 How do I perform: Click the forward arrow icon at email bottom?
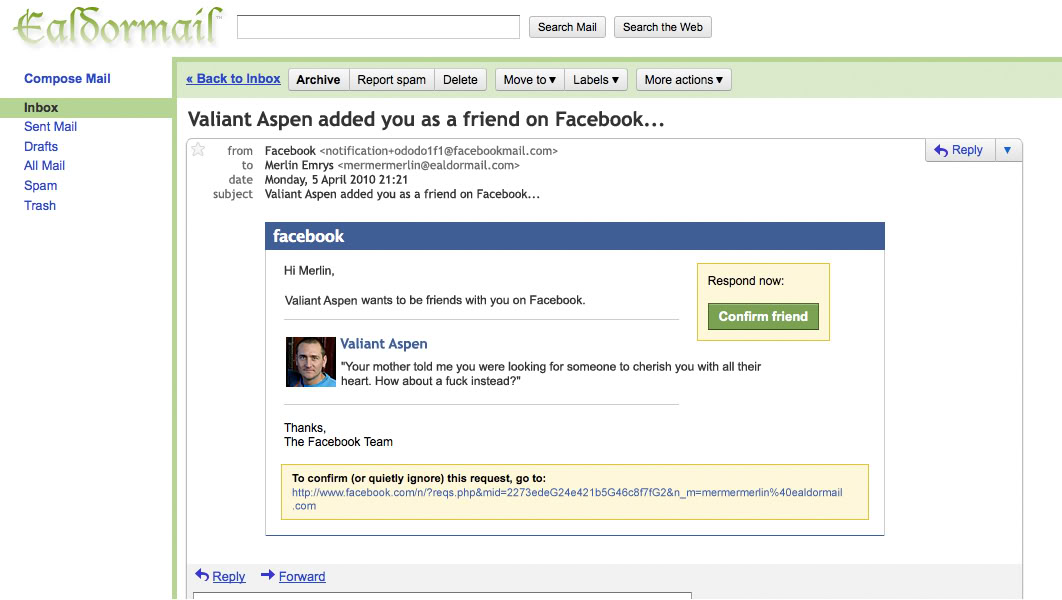[x=268, y=575]
